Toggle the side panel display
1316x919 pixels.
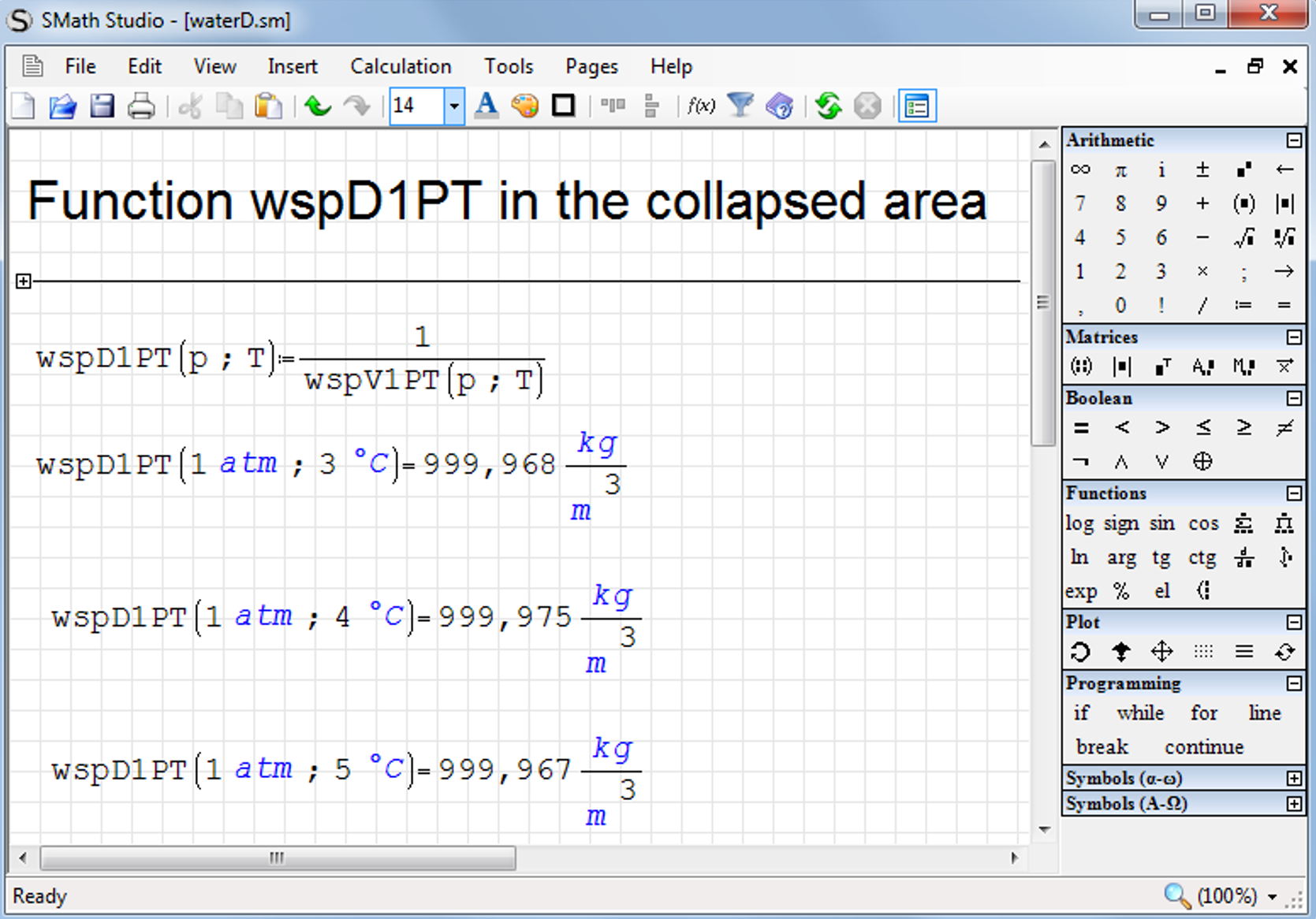point(917,106)
